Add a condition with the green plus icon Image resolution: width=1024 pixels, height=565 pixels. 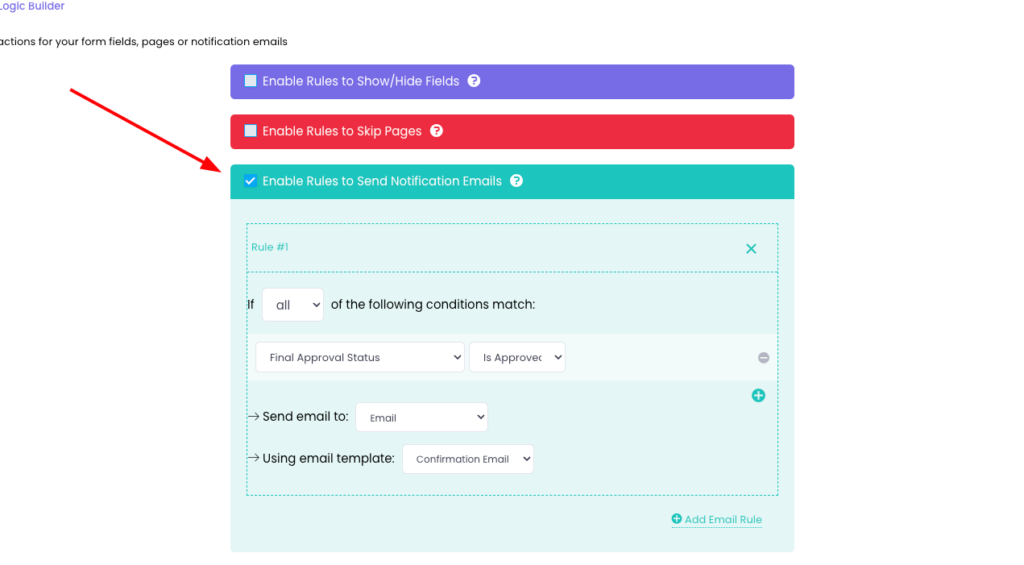[x=758, y=395]
